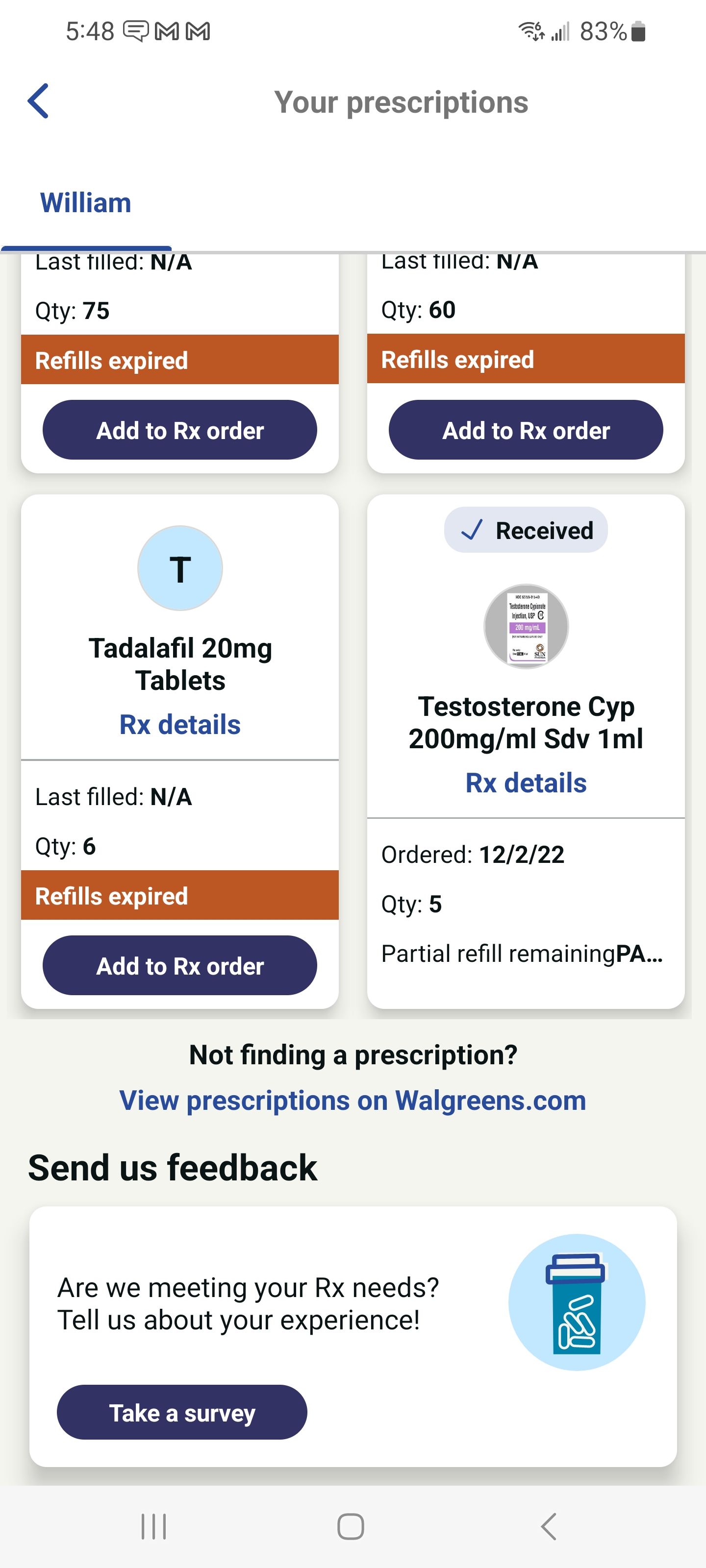
Task: Select the William tab
Action: (86, 203)
